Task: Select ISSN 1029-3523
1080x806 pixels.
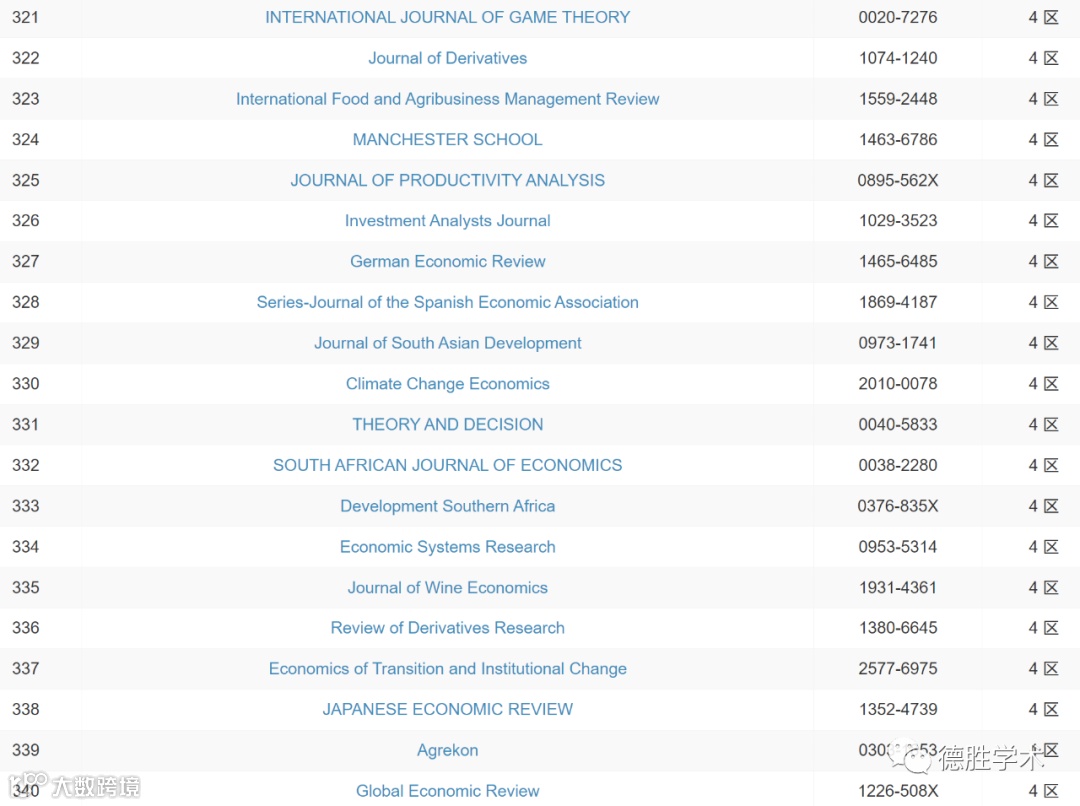Action: pos(897,220)
